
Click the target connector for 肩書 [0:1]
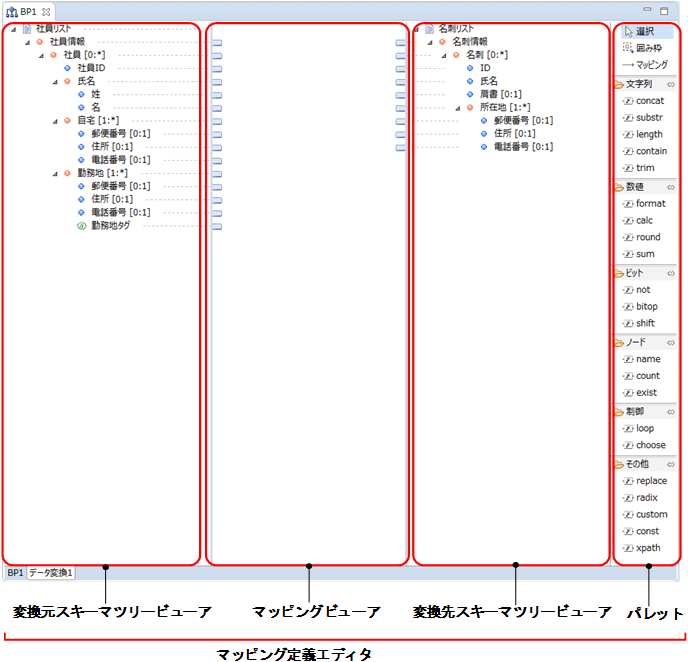click(400, 95)
